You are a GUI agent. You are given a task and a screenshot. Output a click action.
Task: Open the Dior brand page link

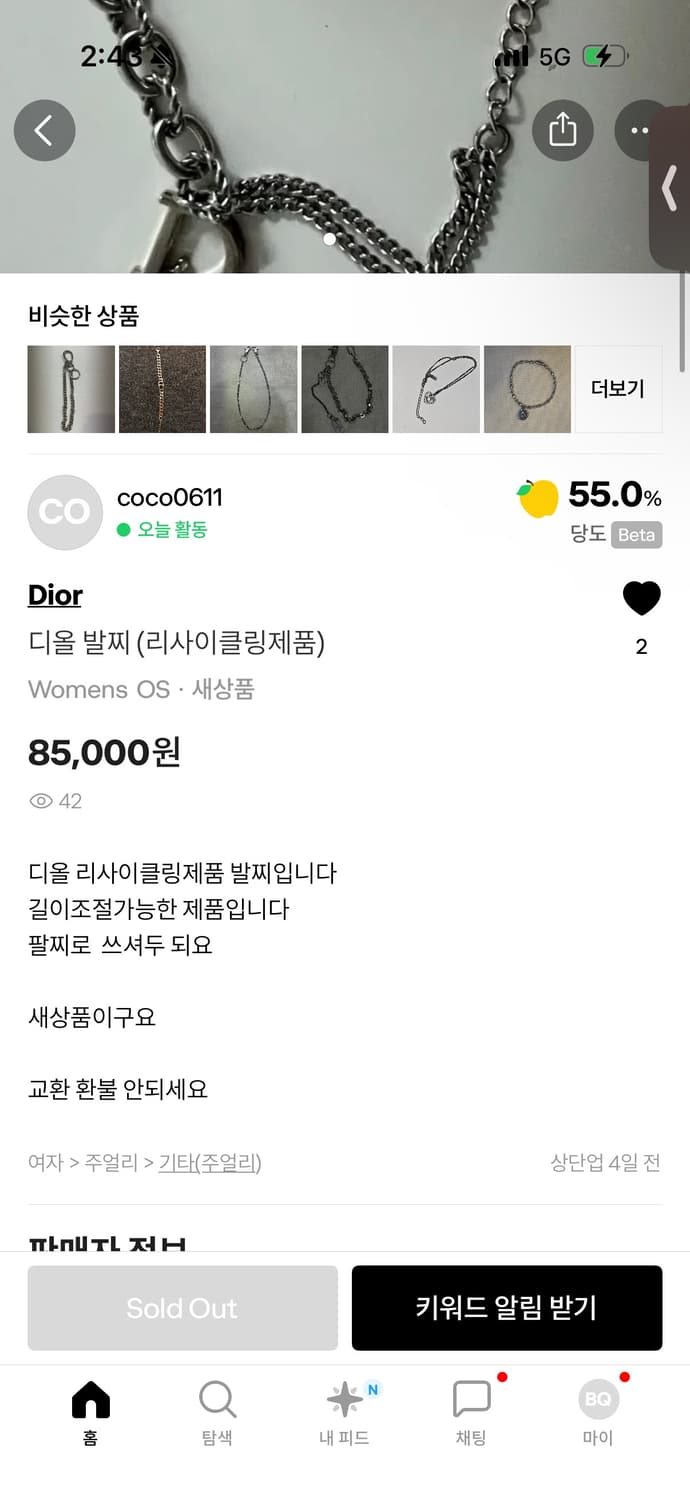pyautogui.click(x=54, y=595)
